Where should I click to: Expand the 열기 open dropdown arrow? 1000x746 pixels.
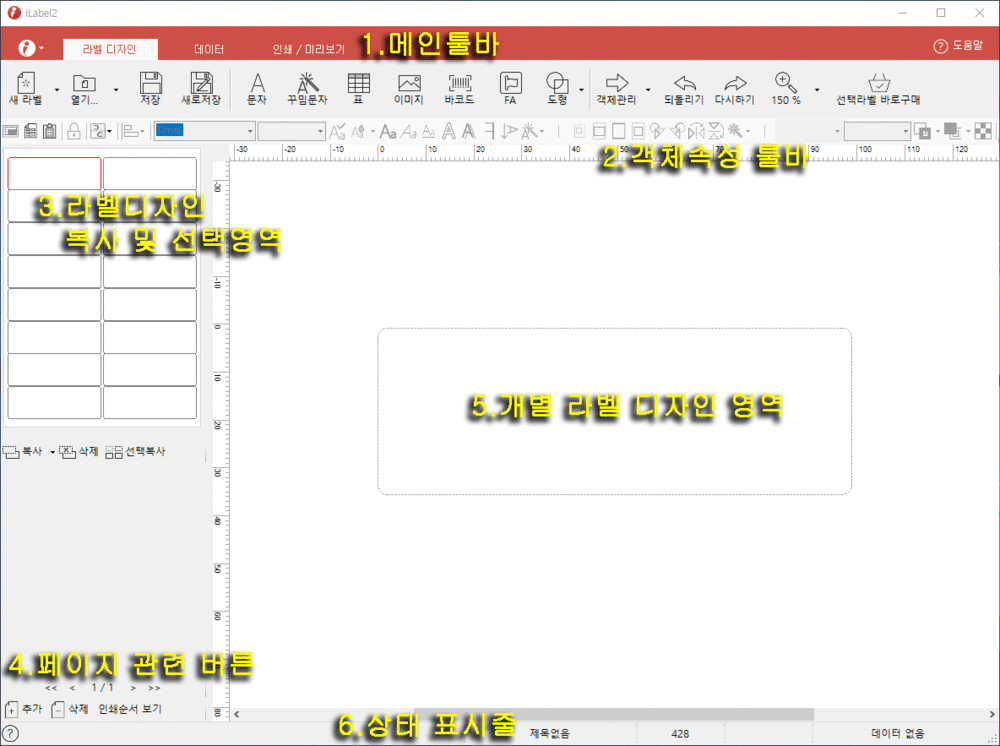click(x=115, y=90)
